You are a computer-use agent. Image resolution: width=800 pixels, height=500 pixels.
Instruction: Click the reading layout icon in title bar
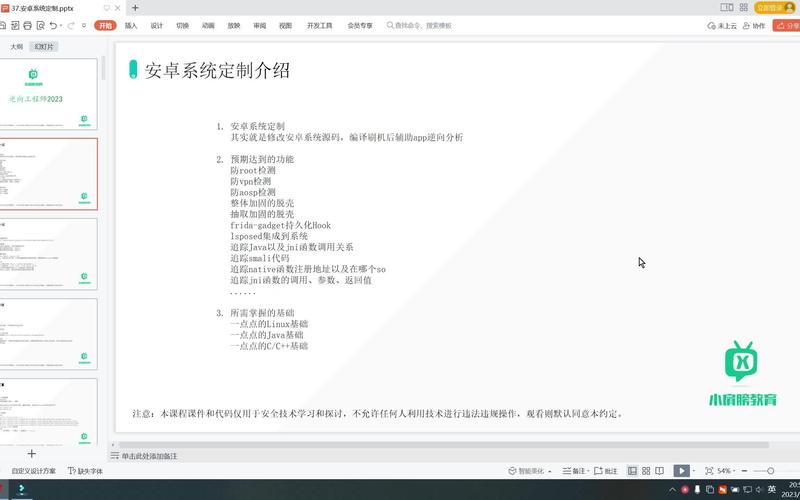coord(727,8)
